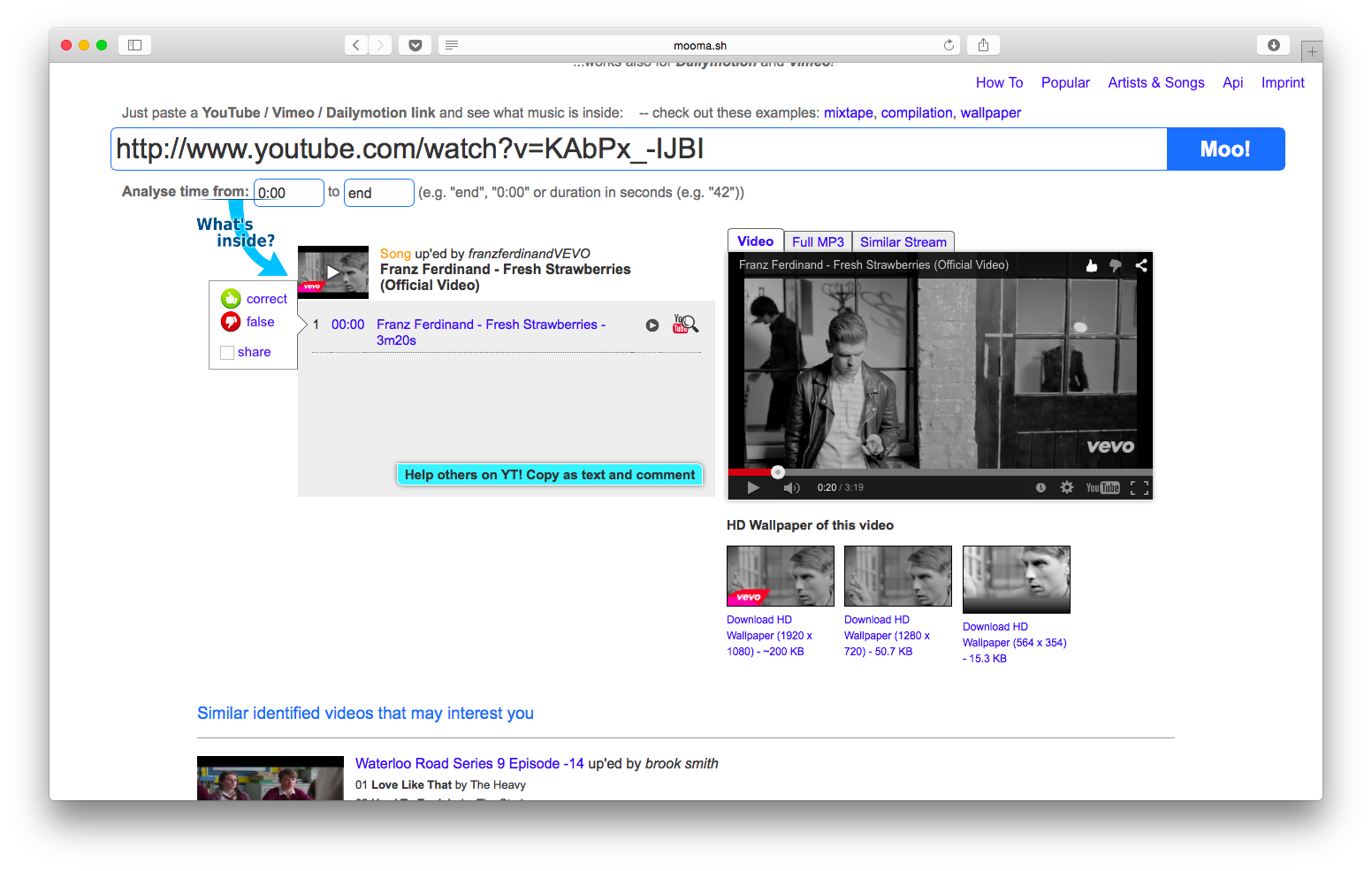Click the Watch Later clock icon
Screen dimensions: 1372x871
tap(1040, 488)
